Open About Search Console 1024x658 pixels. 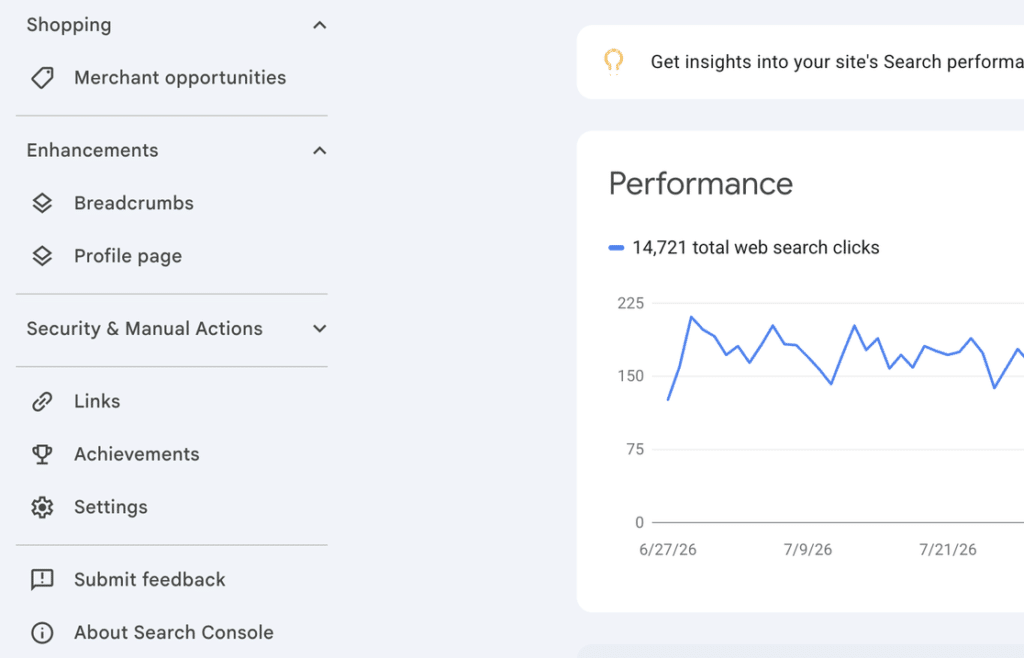click(172, 633)
